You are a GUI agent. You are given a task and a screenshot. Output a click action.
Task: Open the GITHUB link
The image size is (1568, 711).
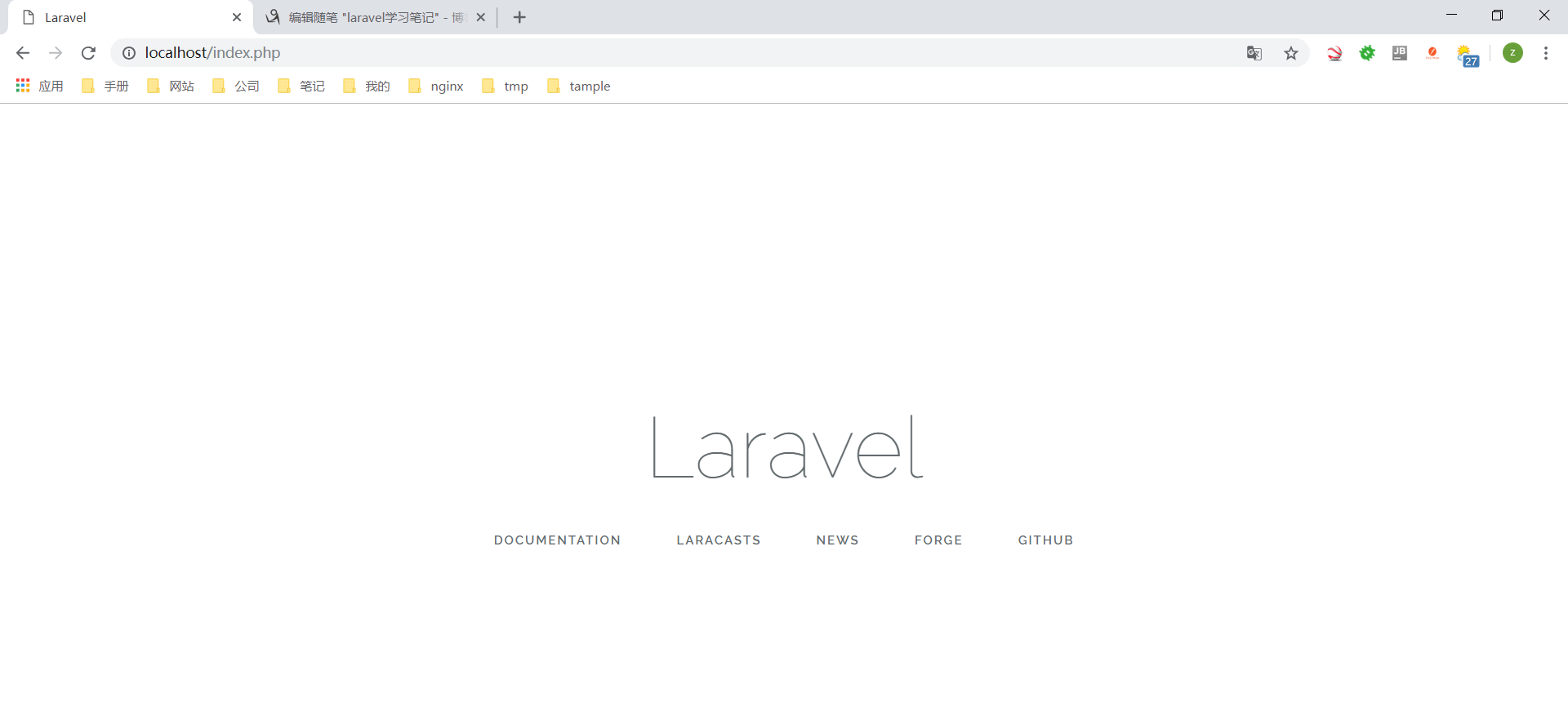1045,540
